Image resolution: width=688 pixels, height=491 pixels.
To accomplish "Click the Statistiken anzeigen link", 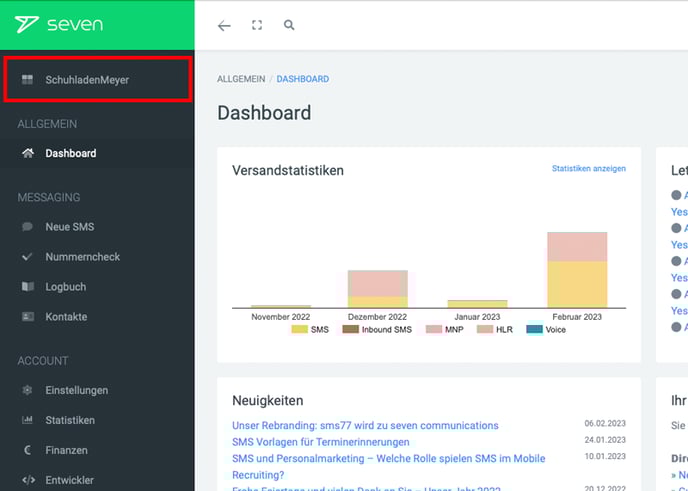I will (588, 168).
